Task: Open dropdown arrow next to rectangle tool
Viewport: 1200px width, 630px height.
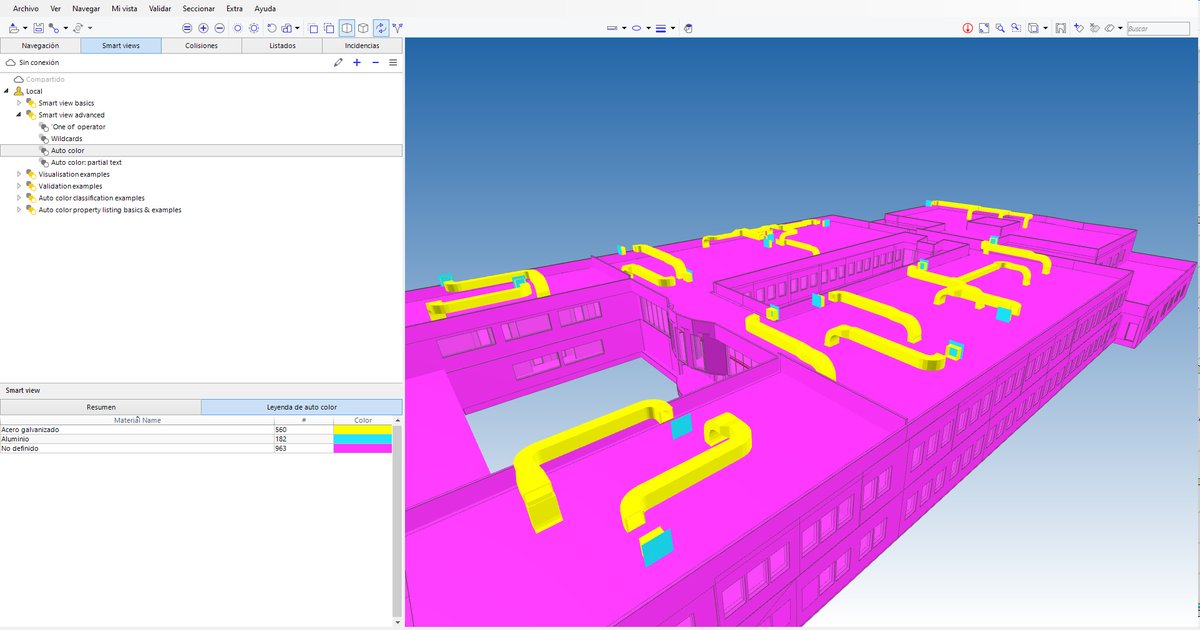Action: (x=624, y=29)
